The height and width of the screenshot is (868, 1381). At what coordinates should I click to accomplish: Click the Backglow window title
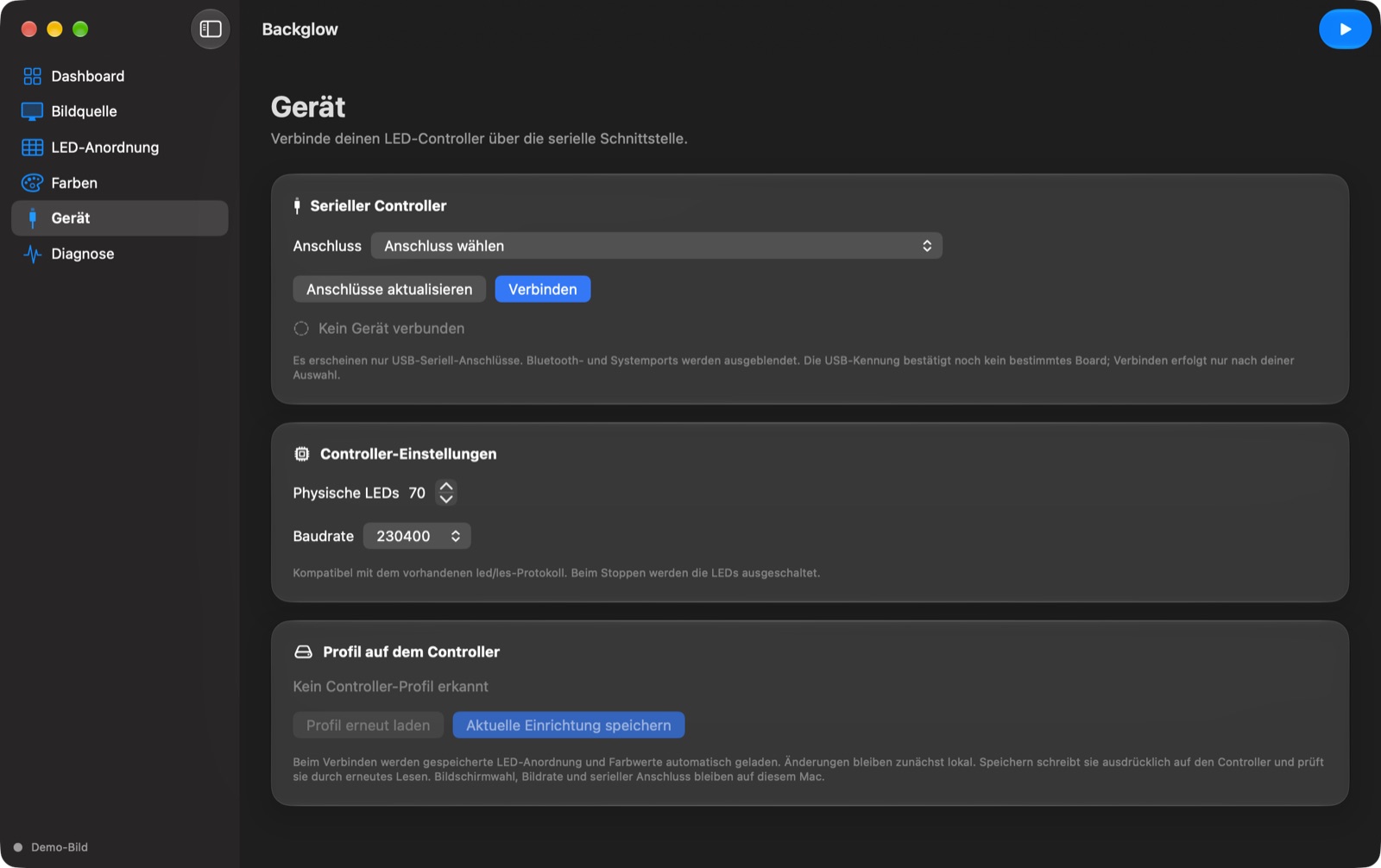click(x=300, y=29)
